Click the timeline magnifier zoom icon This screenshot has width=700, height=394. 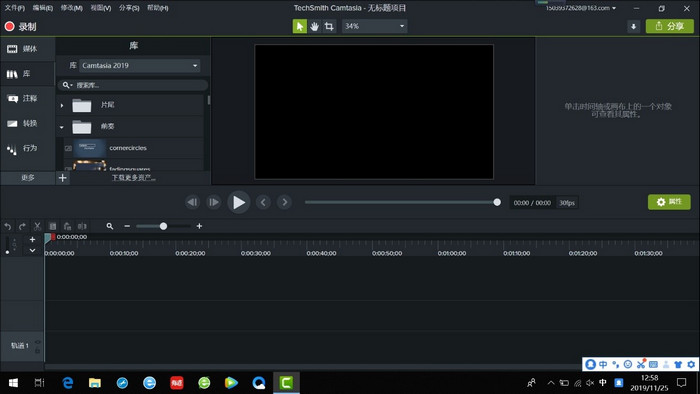point(110,226)
